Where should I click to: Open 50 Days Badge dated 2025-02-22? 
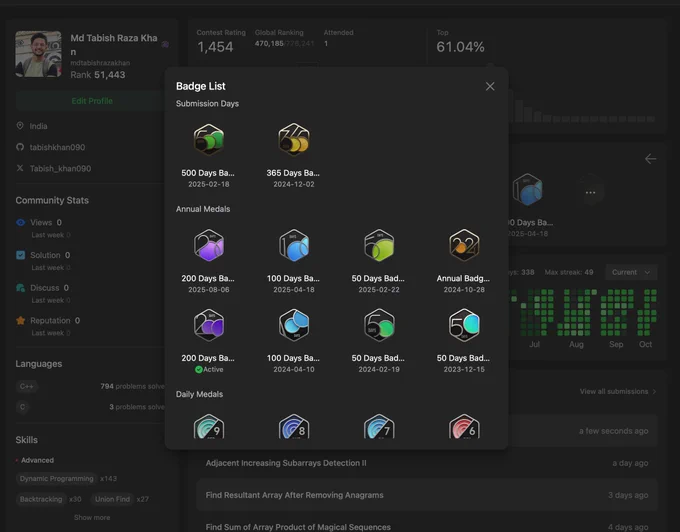tap(379, 245)
